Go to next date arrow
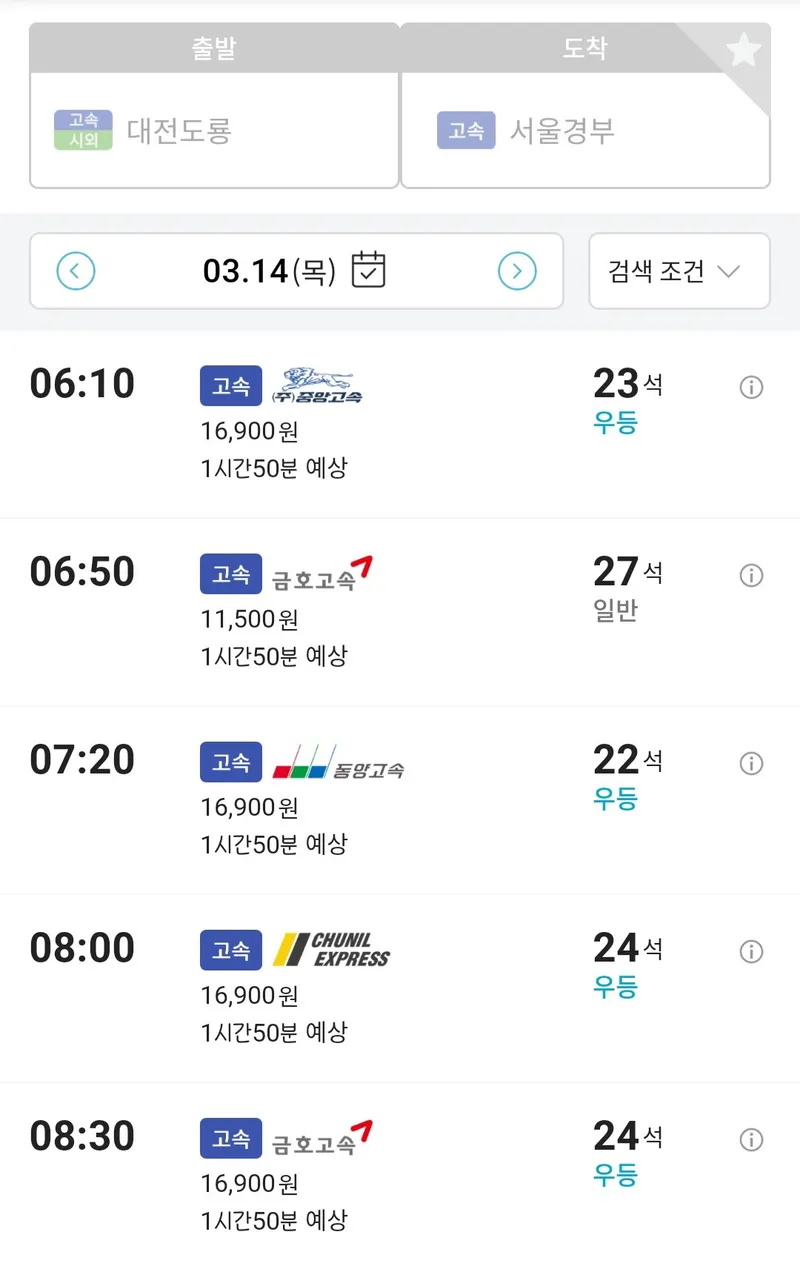 tap(517, 271)
